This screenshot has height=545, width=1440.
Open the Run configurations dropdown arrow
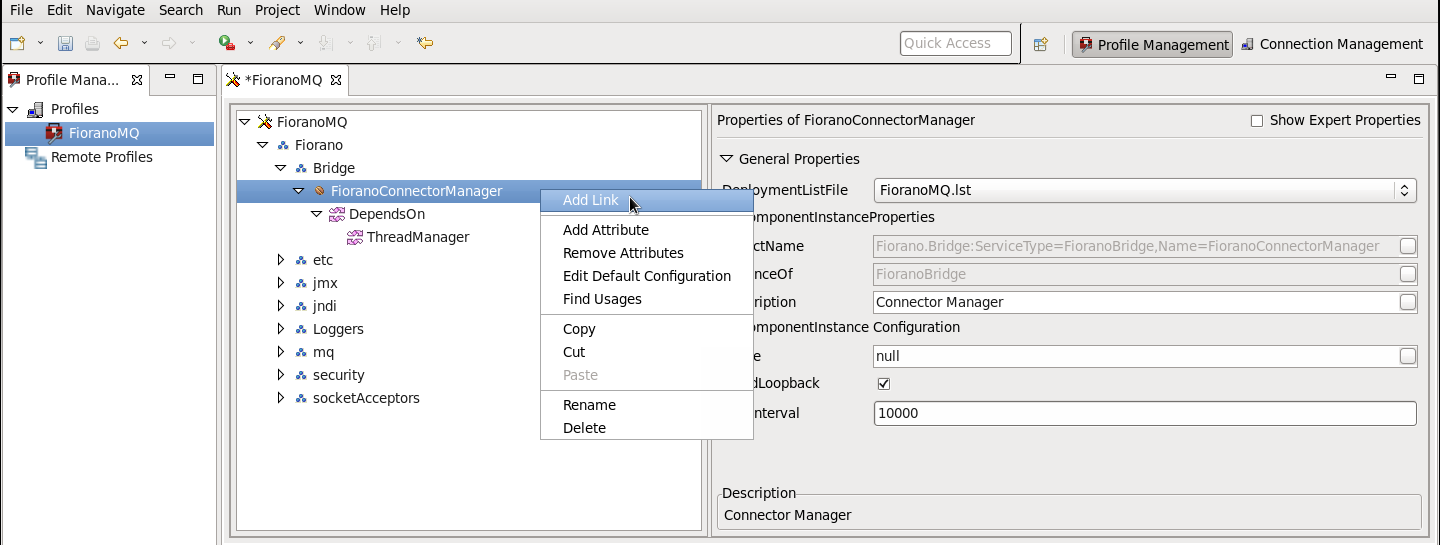(x=250, y=43)
